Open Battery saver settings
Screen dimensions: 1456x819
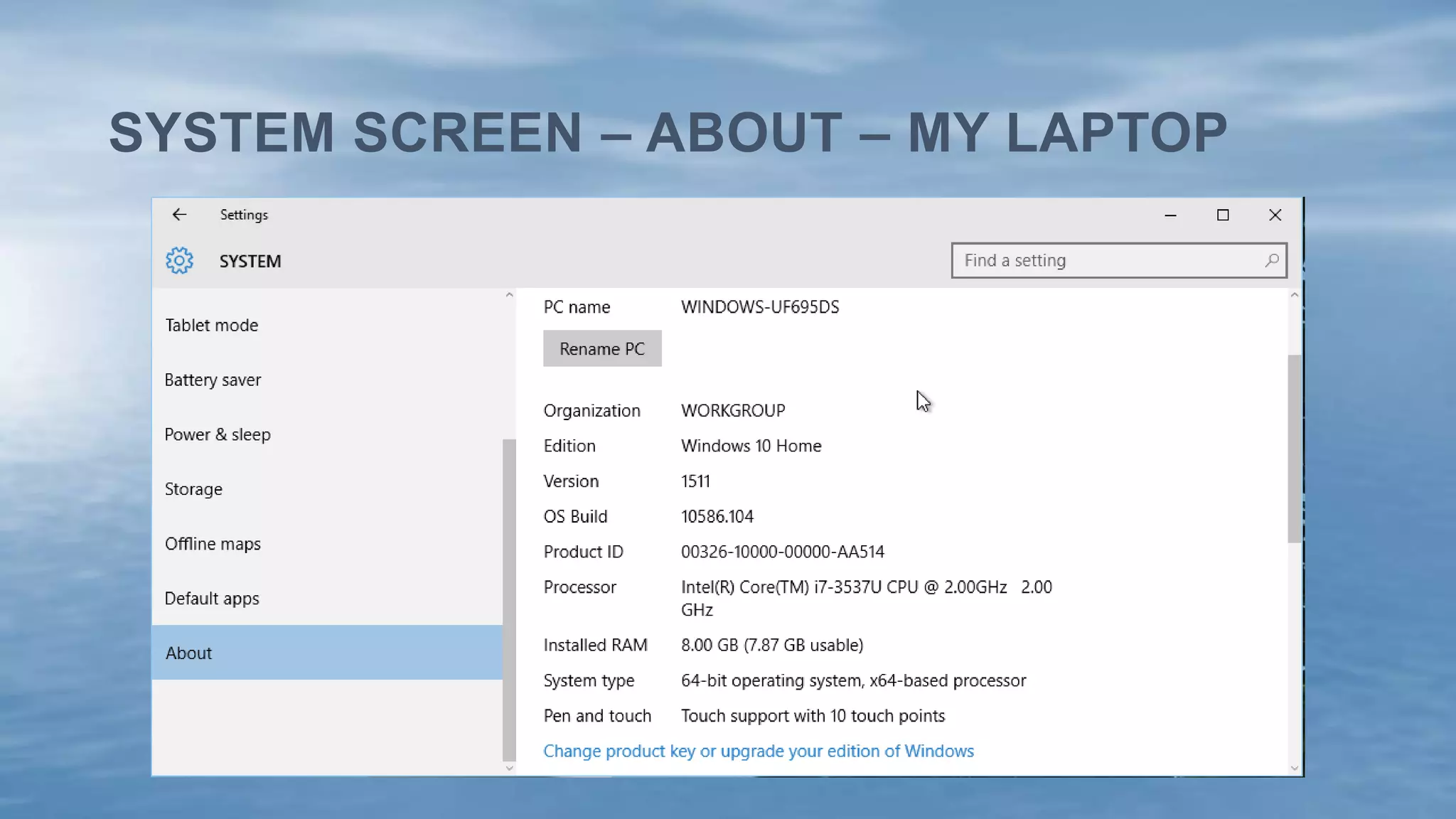click(x=327, y=380)
